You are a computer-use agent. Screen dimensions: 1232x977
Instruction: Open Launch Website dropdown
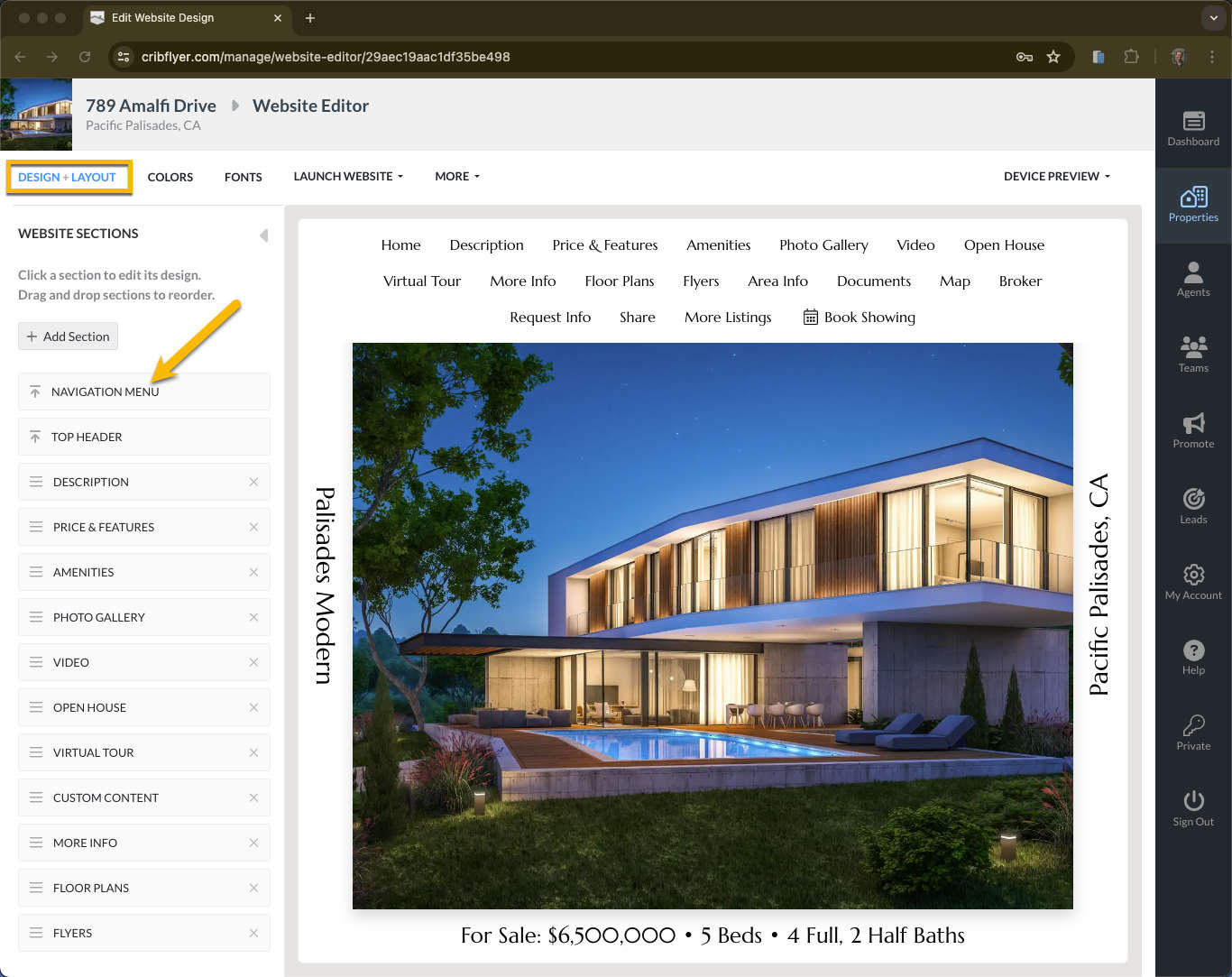coord(348,177)
